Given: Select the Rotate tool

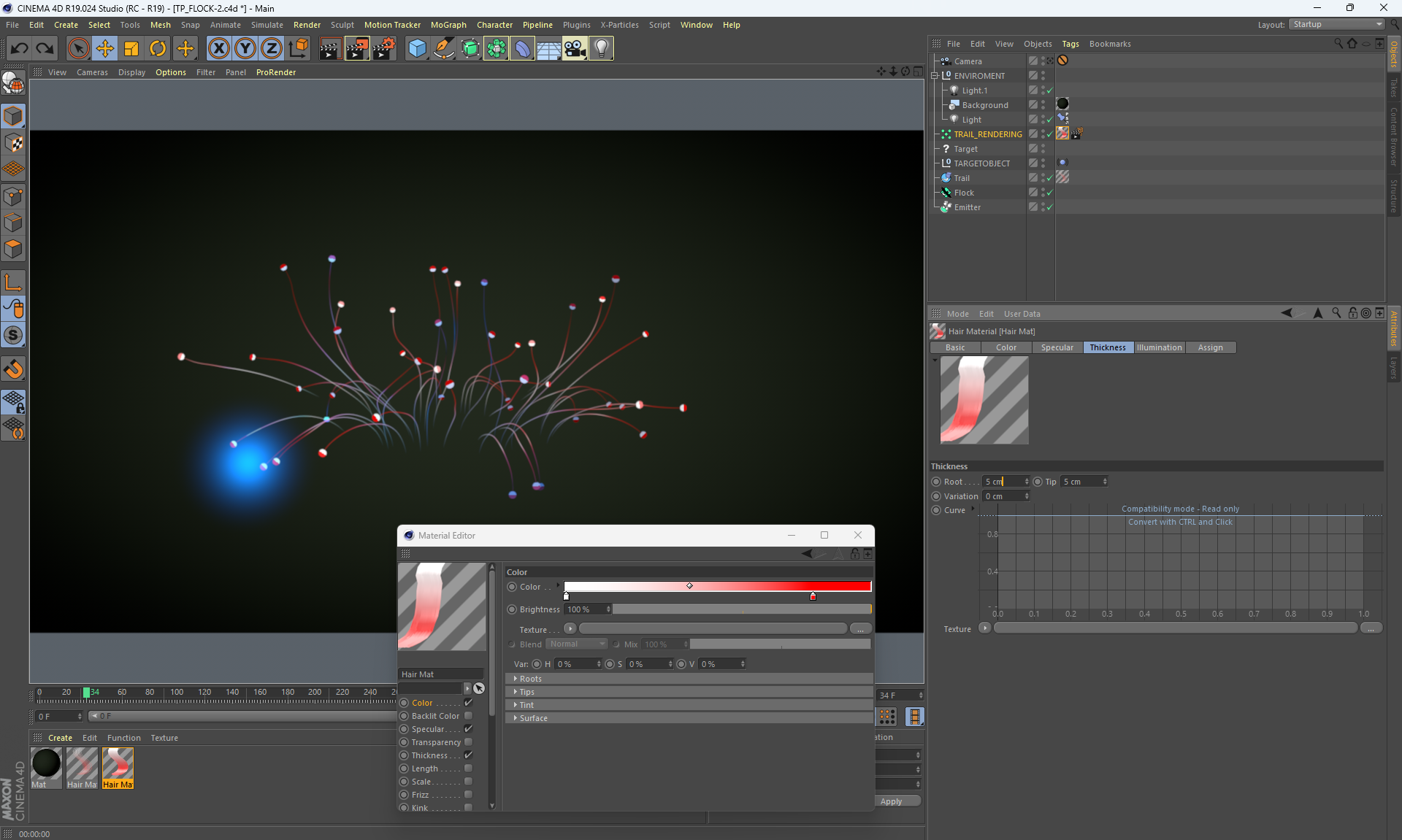Looking at the screenshot, I should pos(158,49).
